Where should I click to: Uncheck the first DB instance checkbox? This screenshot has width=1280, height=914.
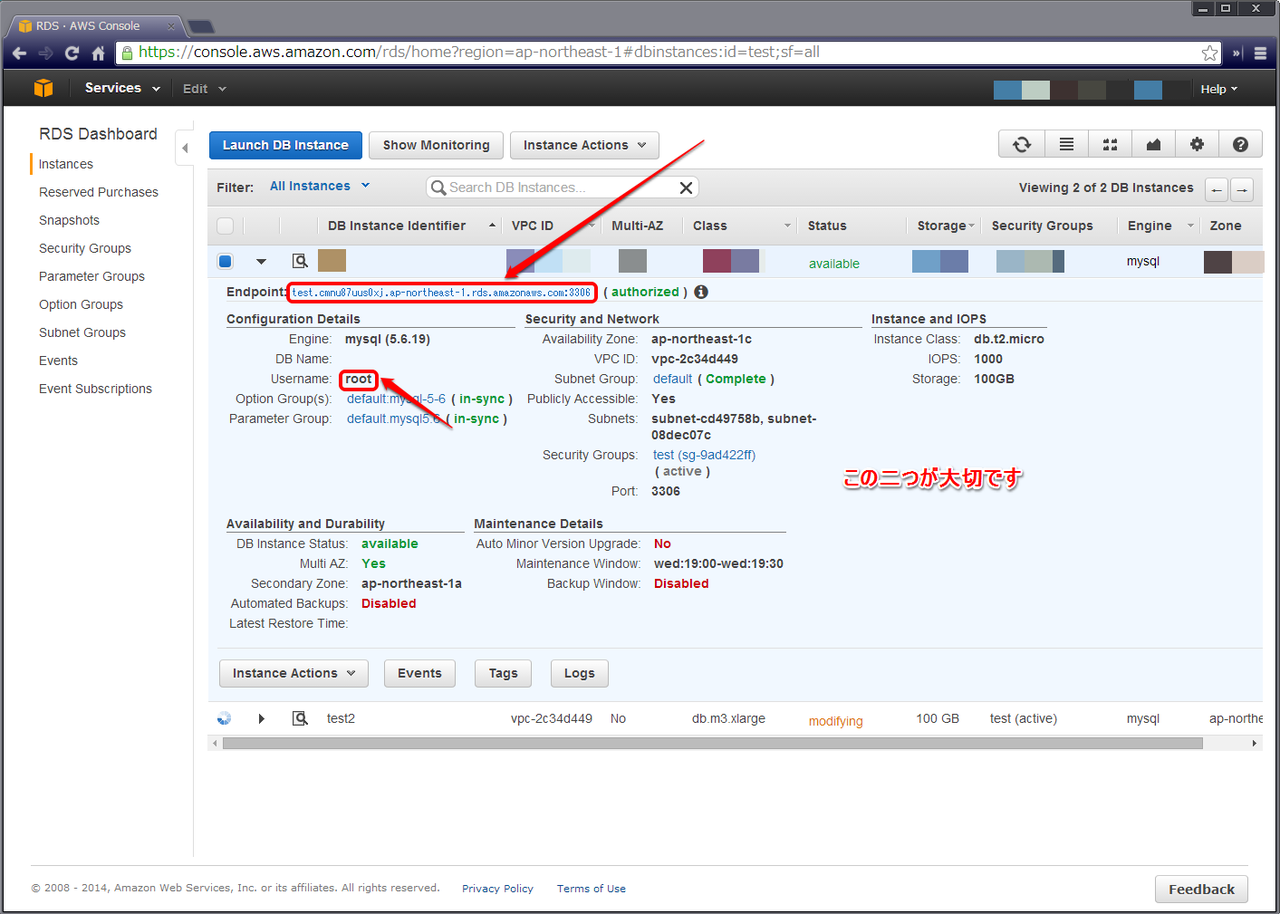[225, 262]
